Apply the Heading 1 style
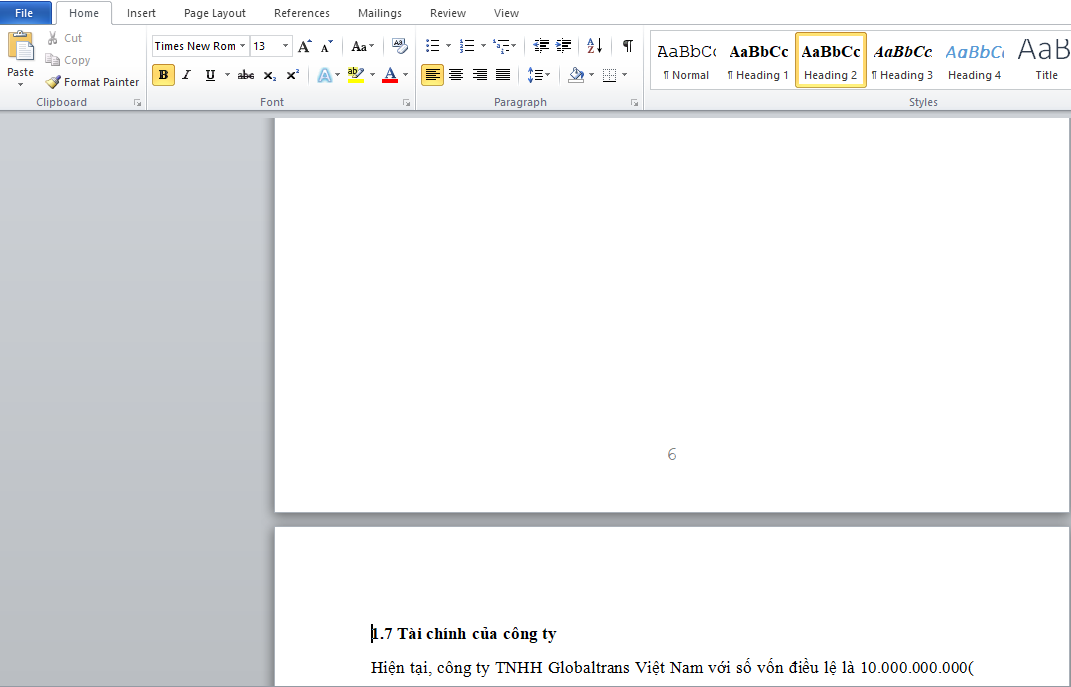 (x=758, y=60)
